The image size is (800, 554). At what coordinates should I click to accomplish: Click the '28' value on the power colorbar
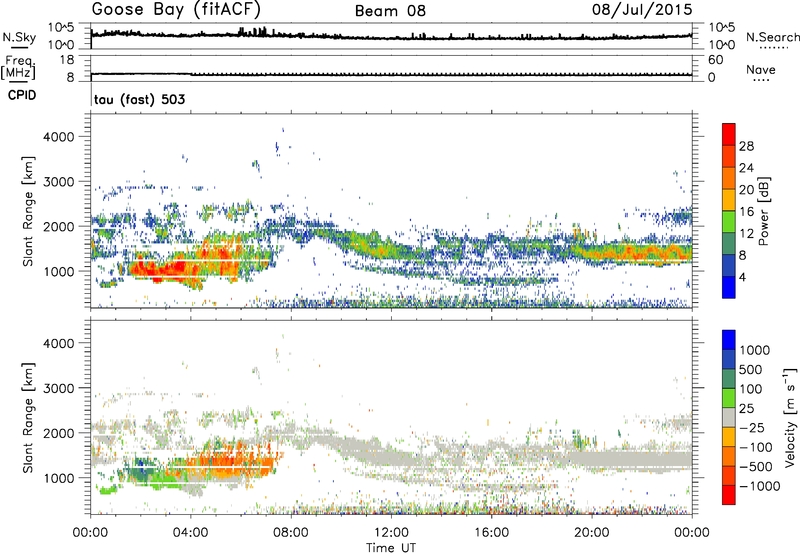click(x=746, y=146)
